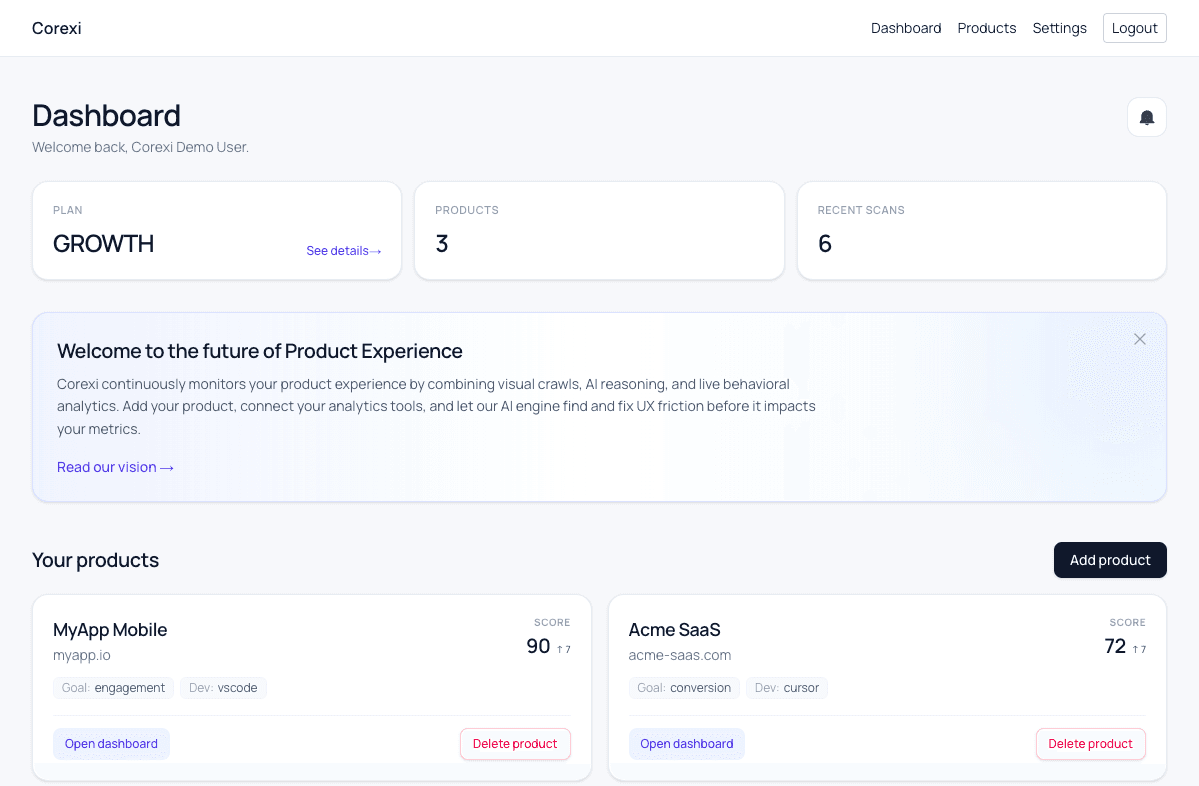
Task: Click the Add product button
Action: (x=1110, y=560)
